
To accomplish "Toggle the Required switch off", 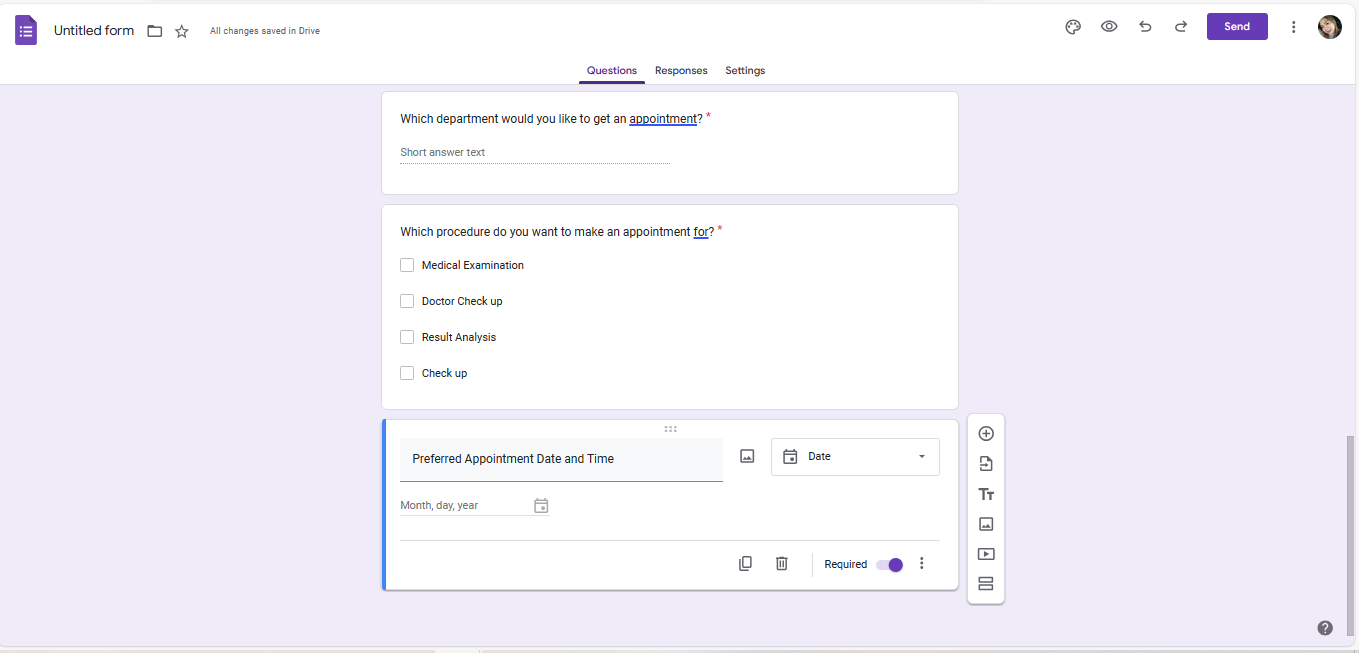I will 889,565.
